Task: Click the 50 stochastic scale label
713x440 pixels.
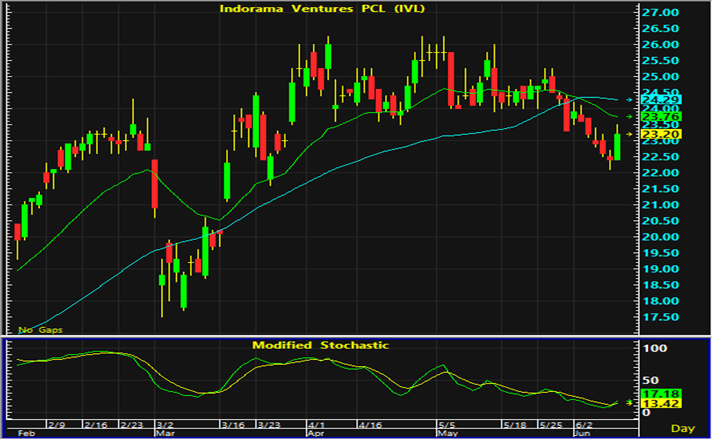Action: click(x=650, y=380)
